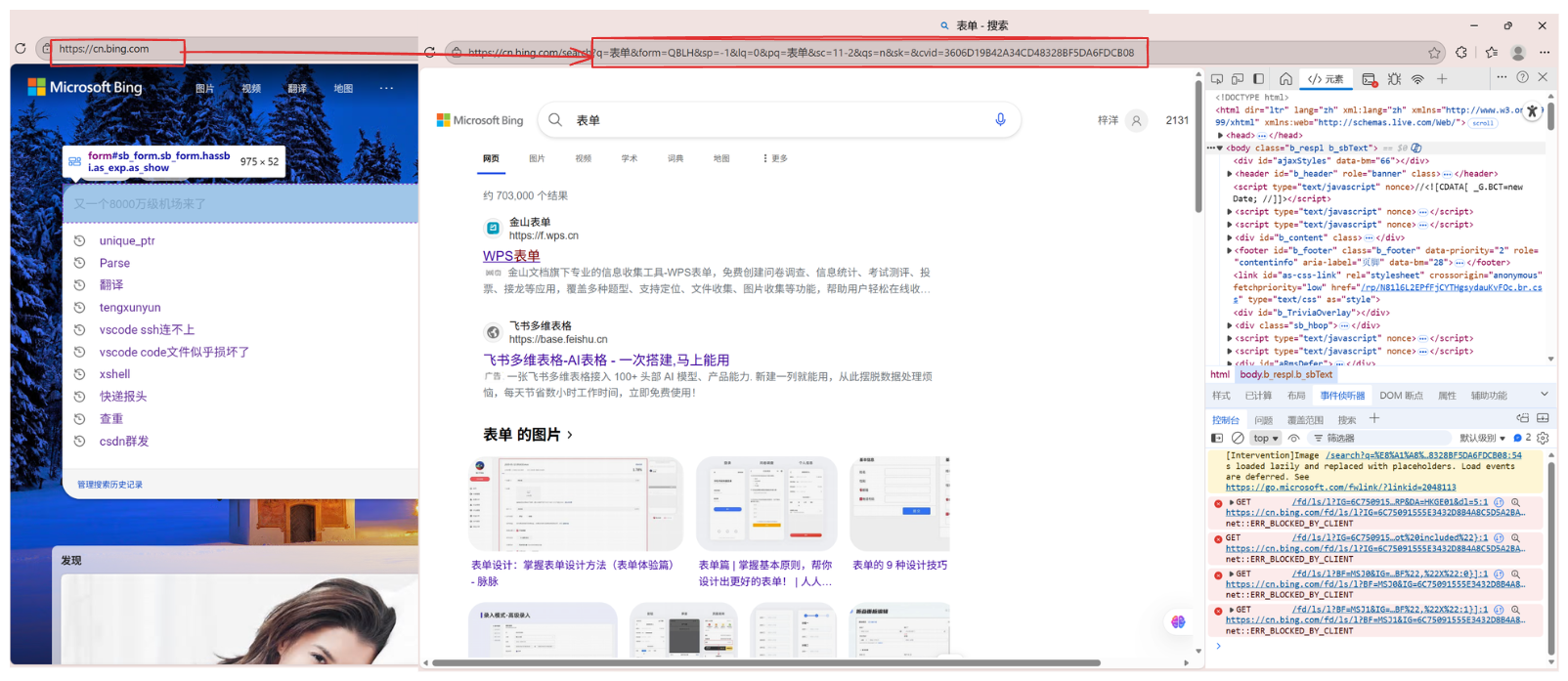This screenshot has width=1568, height=681.
Task: Toggle the live expression eye icon
Action: (x=1294, y=438)
